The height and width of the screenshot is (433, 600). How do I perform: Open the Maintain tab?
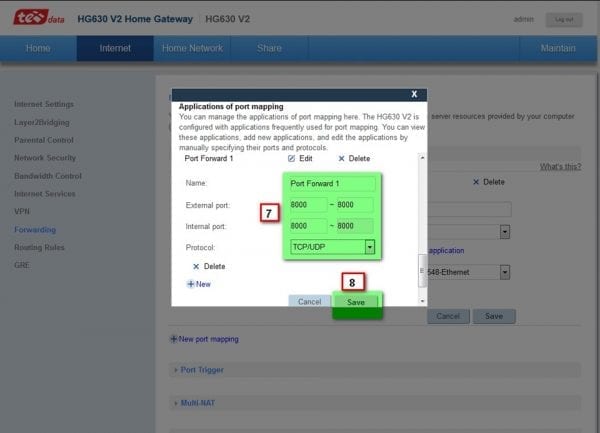pos(558,48)
